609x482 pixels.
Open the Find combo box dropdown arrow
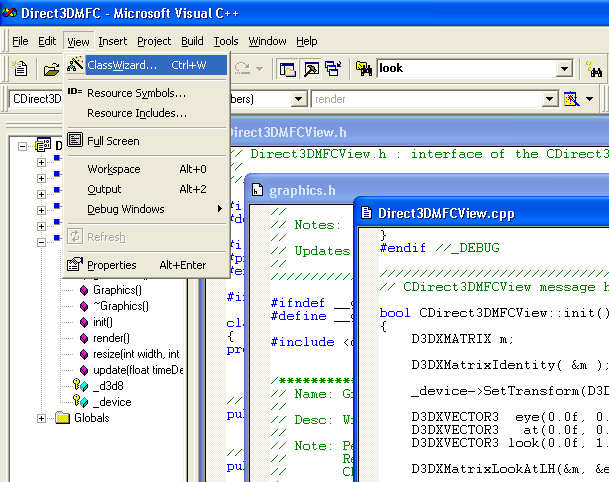pos(564,69)
